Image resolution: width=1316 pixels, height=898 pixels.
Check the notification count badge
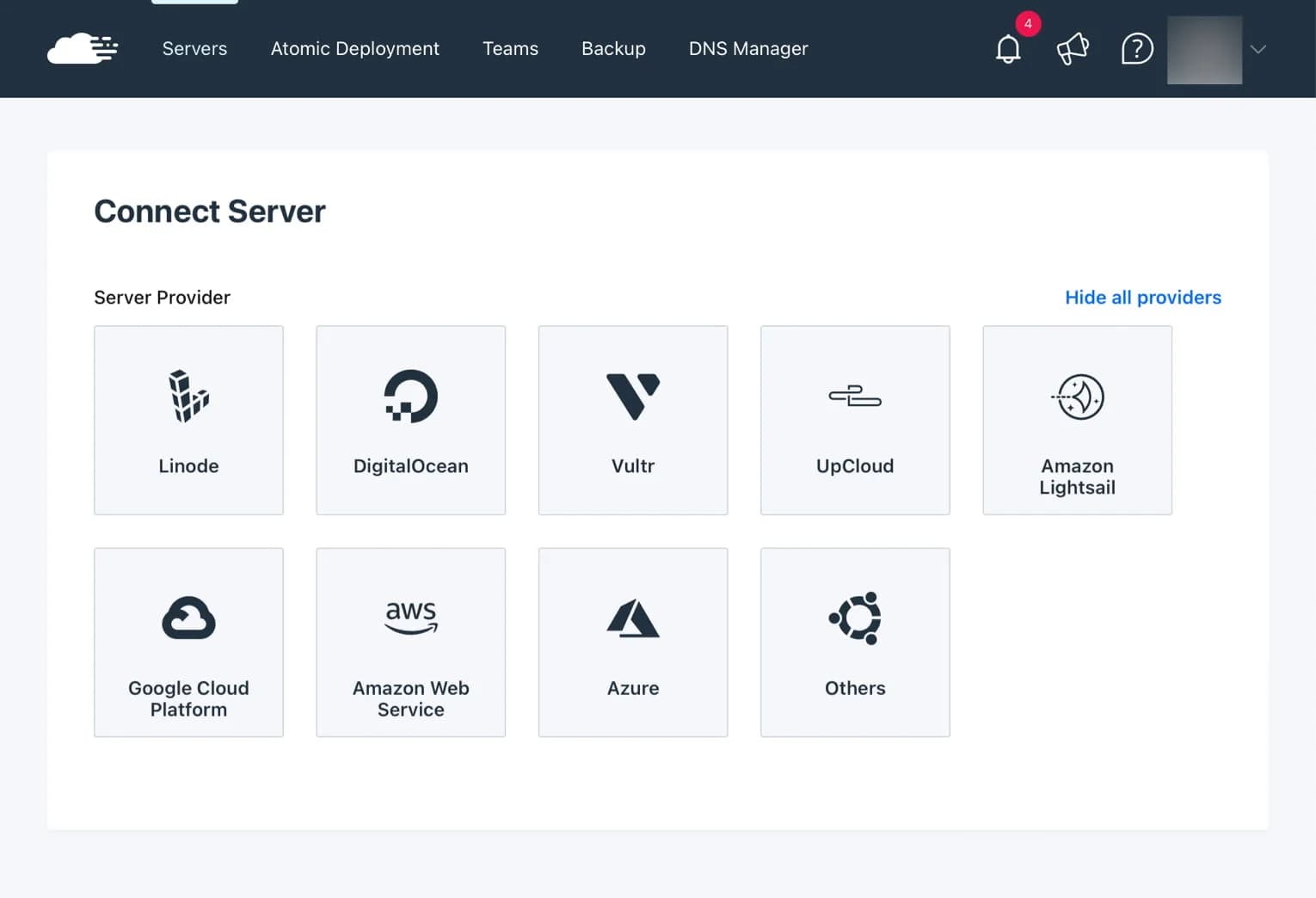(1027, 24)
